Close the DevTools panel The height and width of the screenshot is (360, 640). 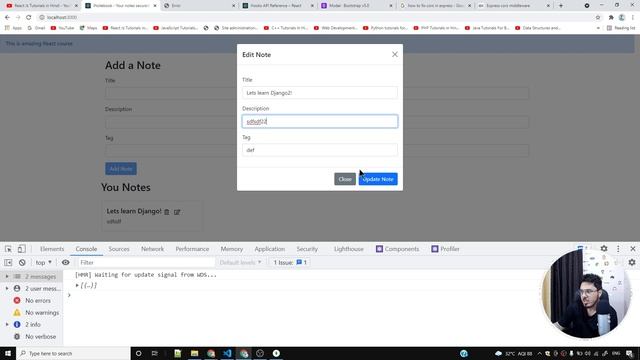tap(633, 249)
